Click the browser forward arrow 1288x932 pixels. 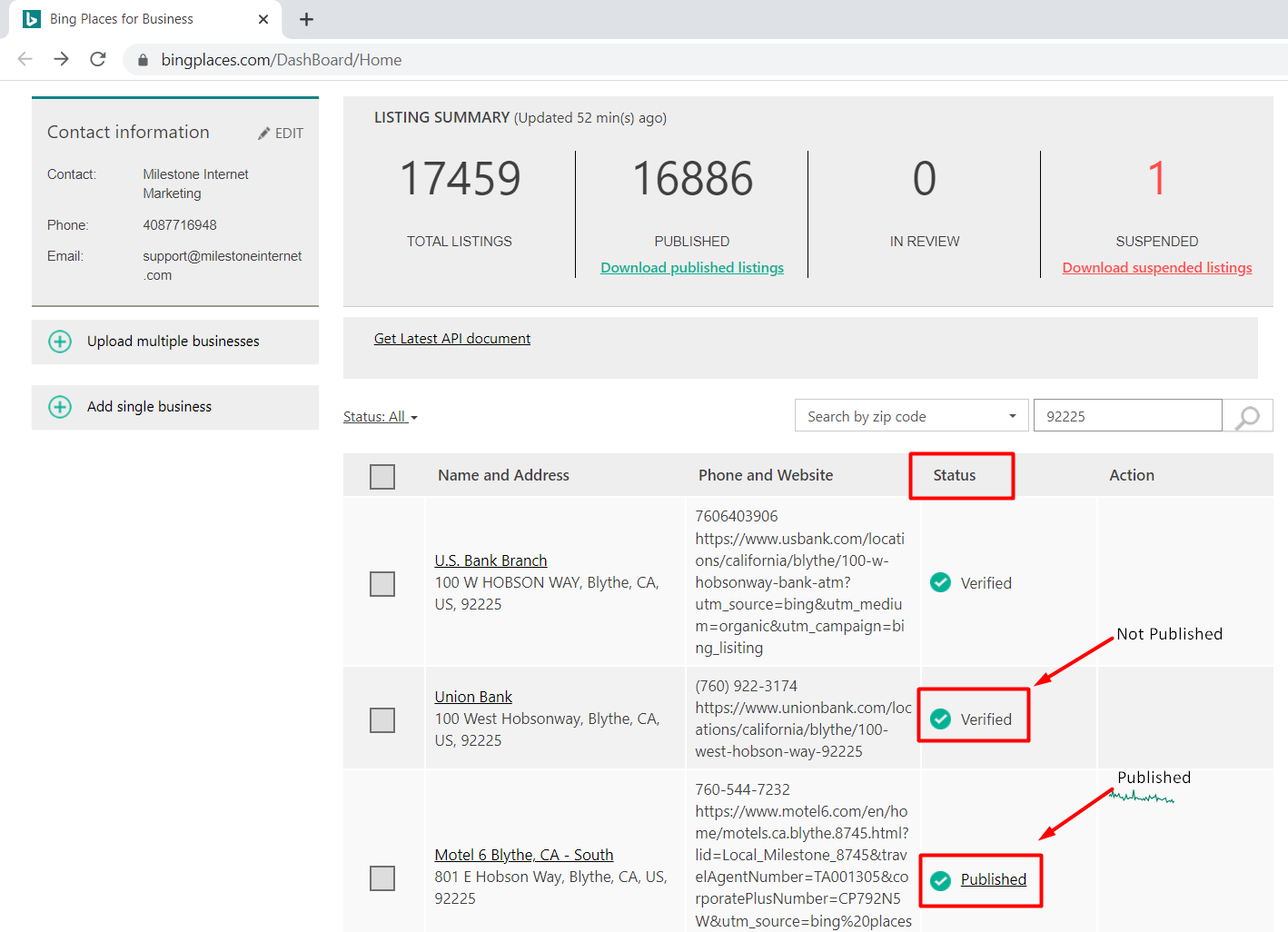62,59
